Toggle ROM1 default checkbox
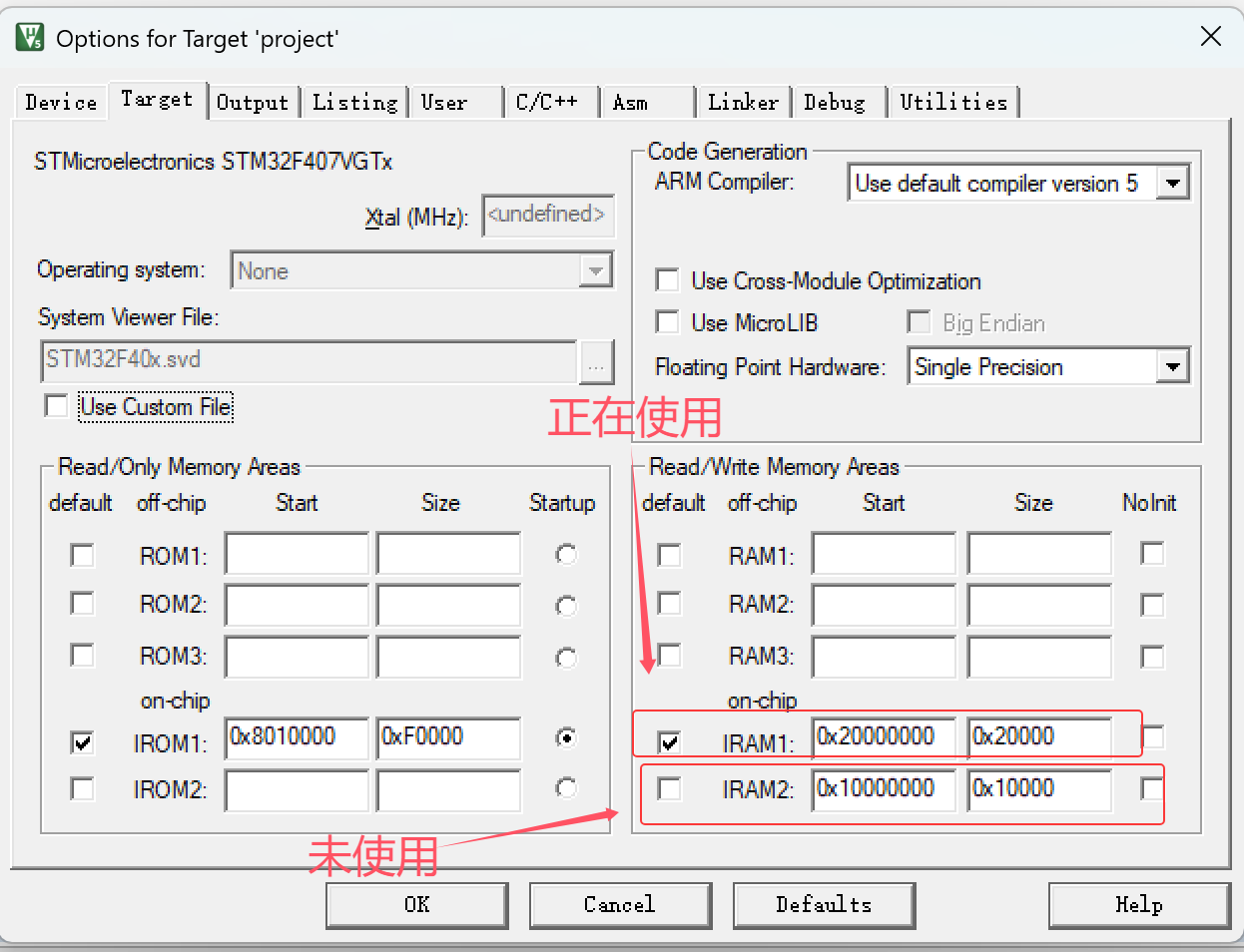Image resolution: width=1244 pixels, height=952 pixels. pos(82,555)
